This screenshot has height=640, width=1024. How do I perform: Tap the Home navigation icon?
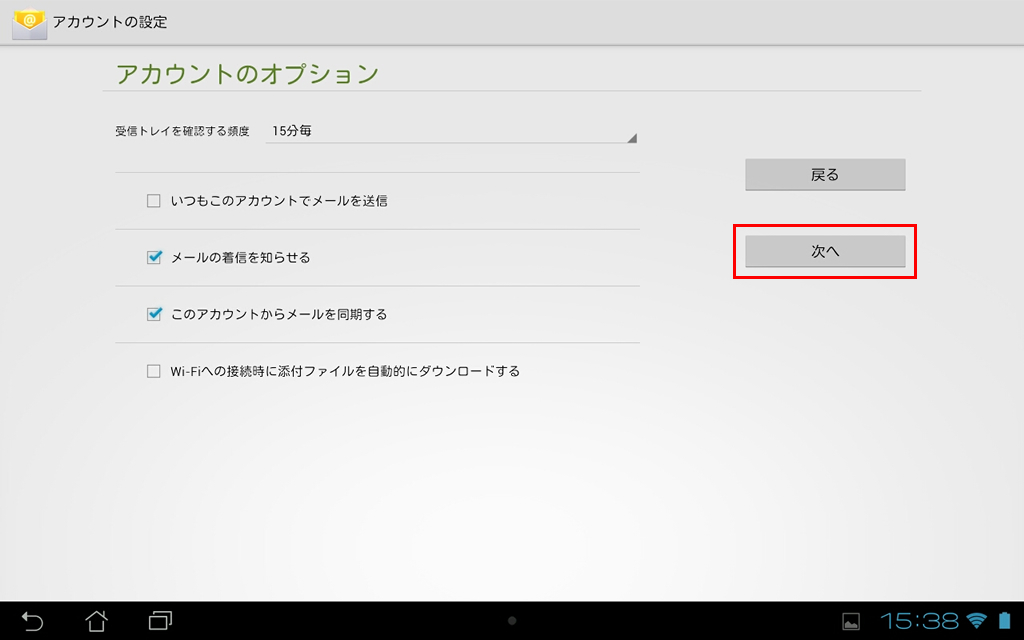pos(96,621)
